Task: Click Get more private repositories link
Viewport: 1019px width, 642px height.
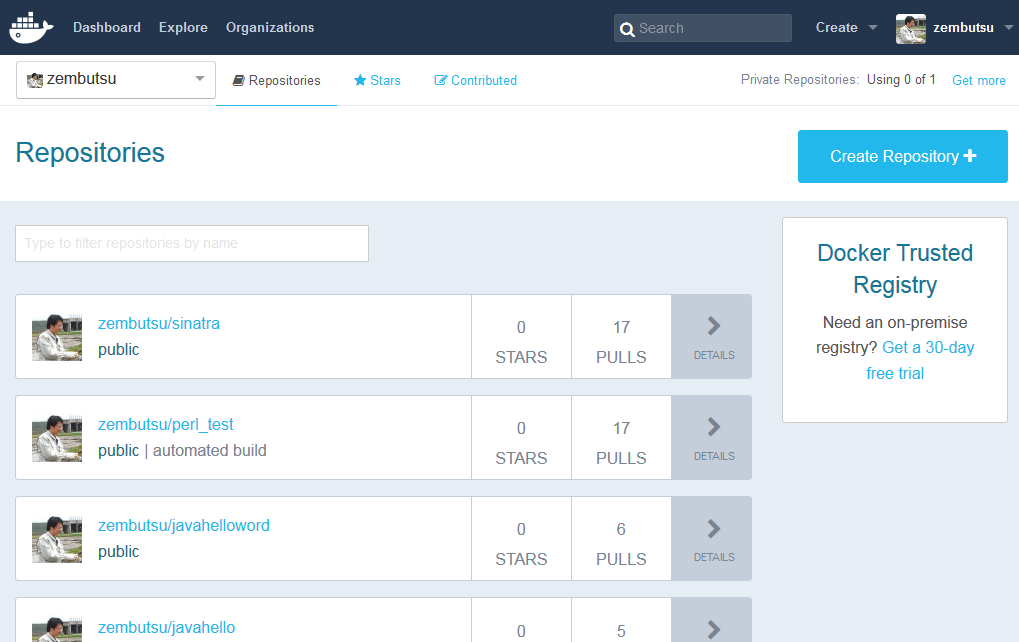Action: pyautogui.click(x=979, y=81)
